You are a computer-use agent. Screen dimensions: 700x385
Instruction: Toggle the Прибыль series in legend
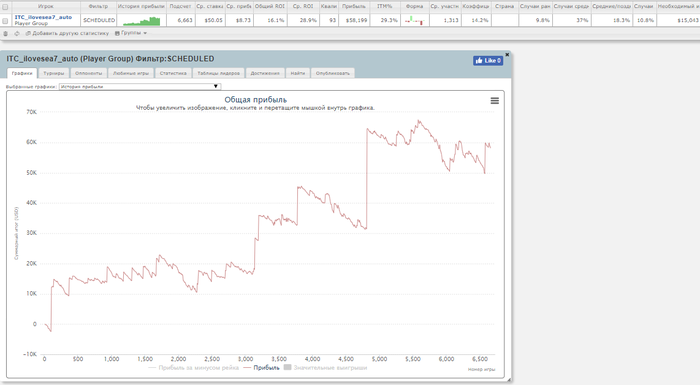pos(261,368)
